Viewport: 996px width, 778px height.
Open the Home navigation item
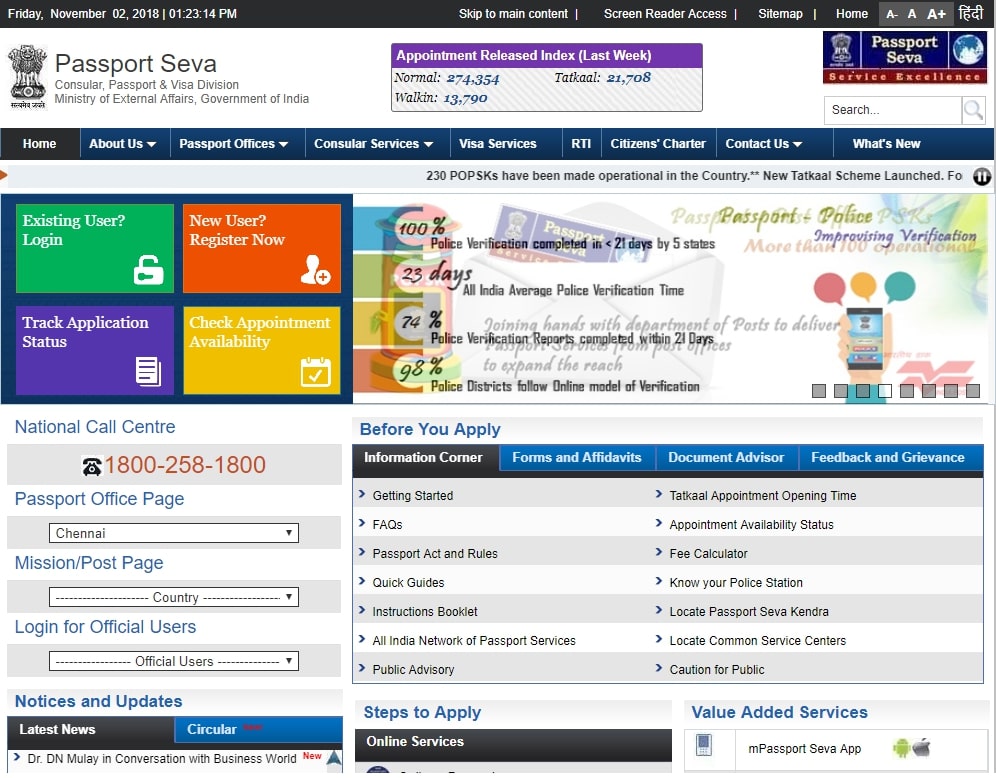click(39, 144)
